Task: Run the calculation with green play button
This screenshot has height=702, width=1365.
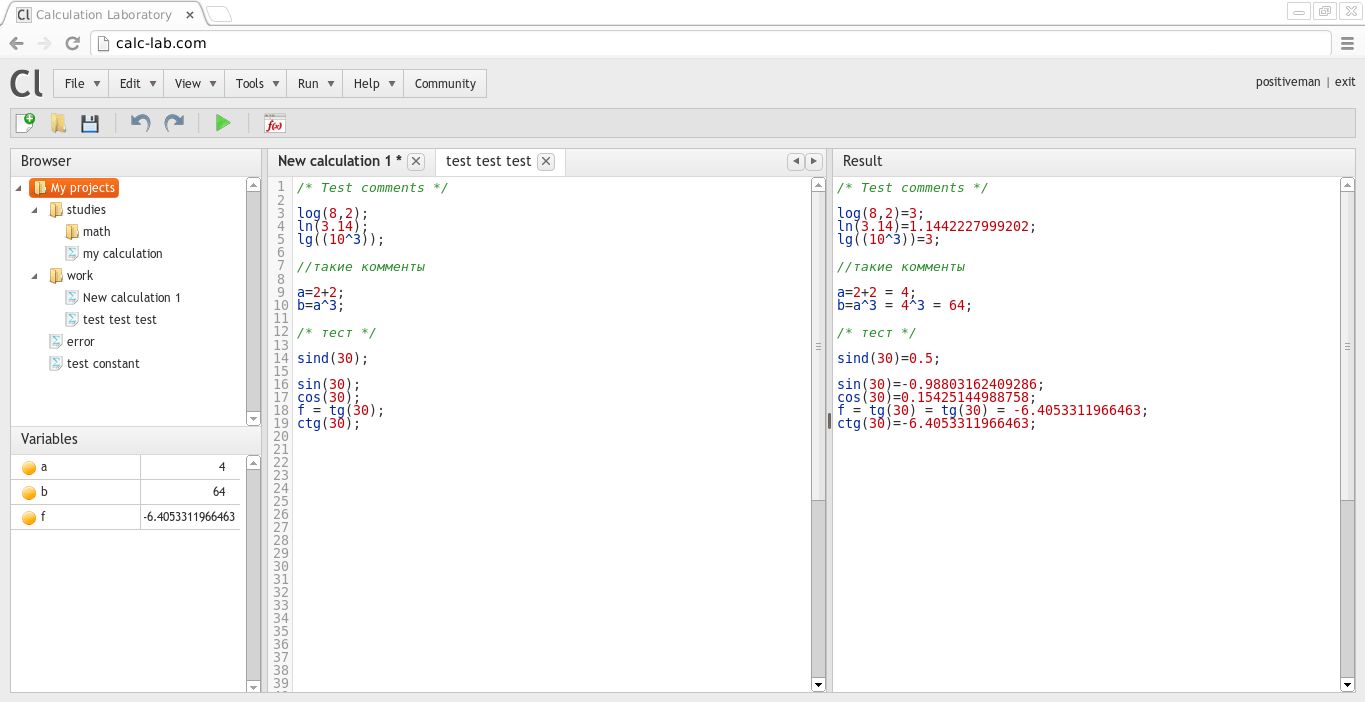Action: (x=223, y=123)
